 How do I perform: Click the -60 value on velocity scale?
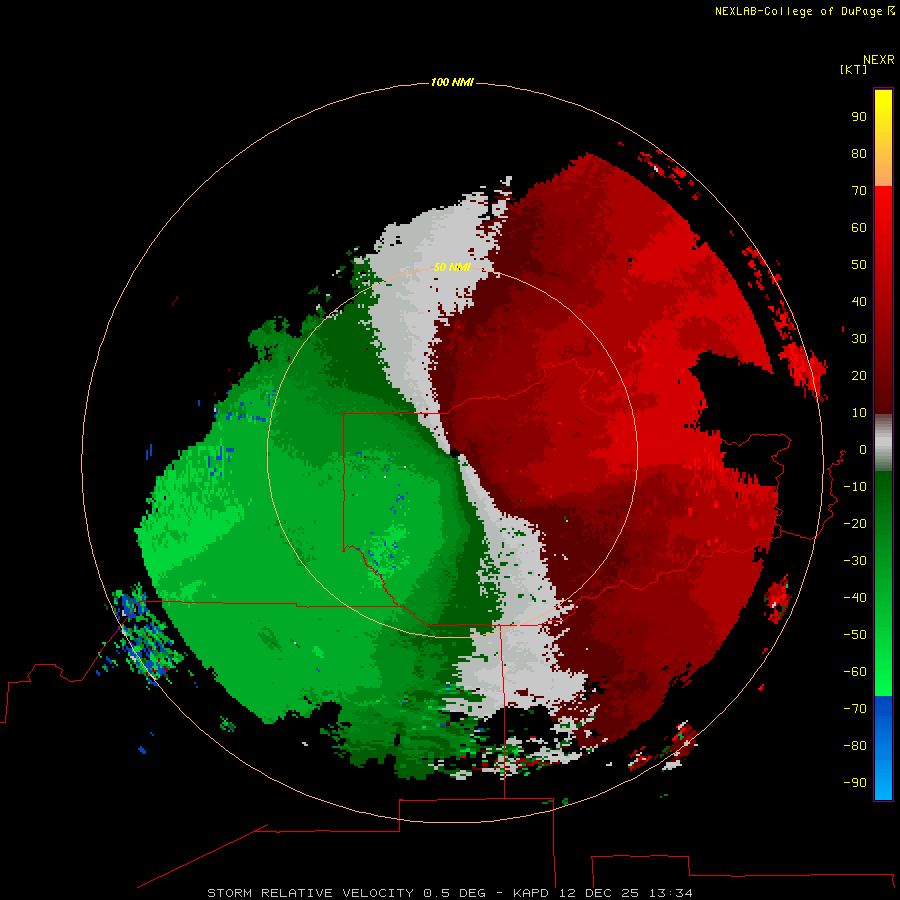coord(855,672)
